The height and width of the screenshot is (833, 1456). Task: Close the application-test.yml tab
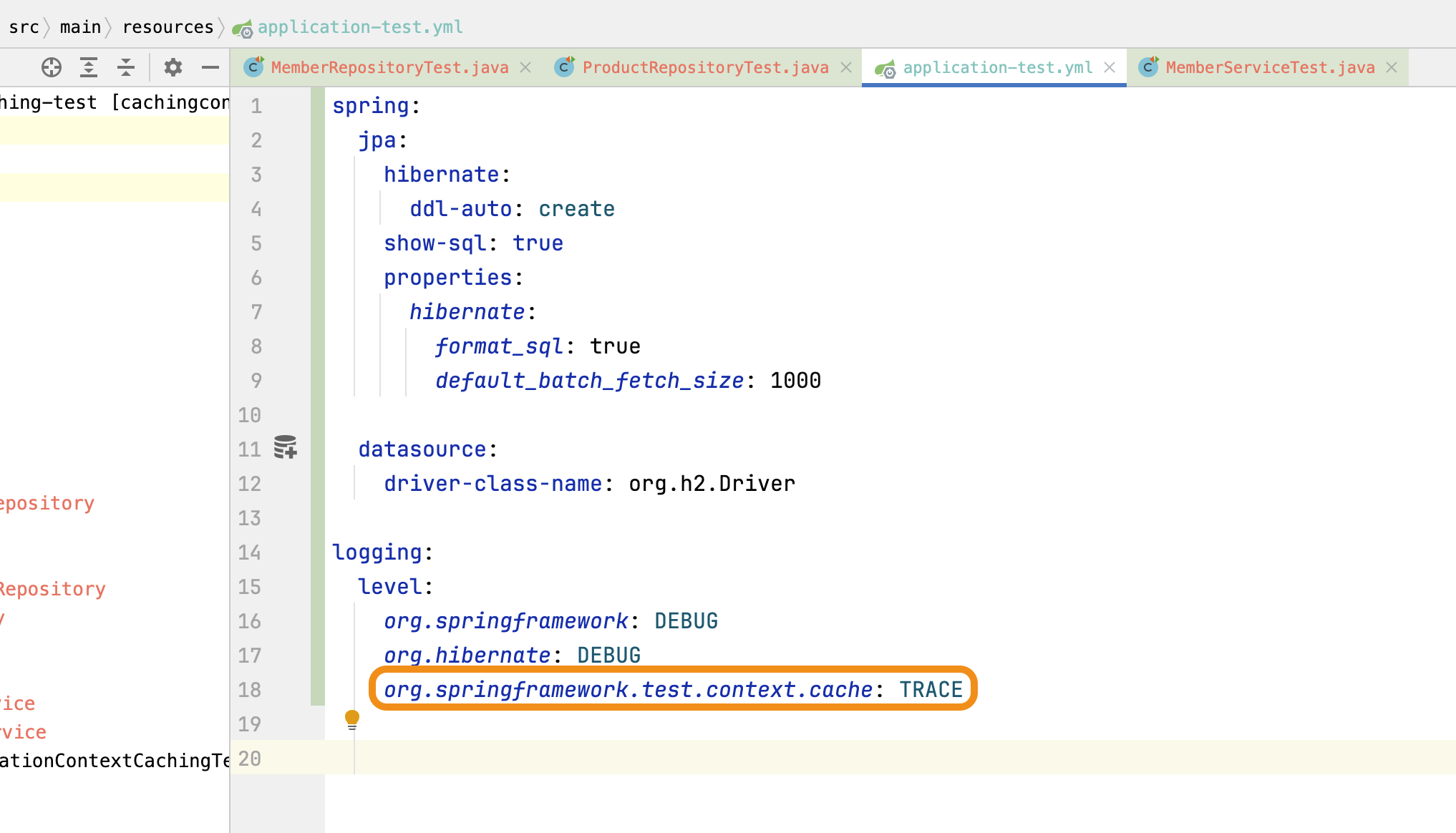pos(1110,67)
